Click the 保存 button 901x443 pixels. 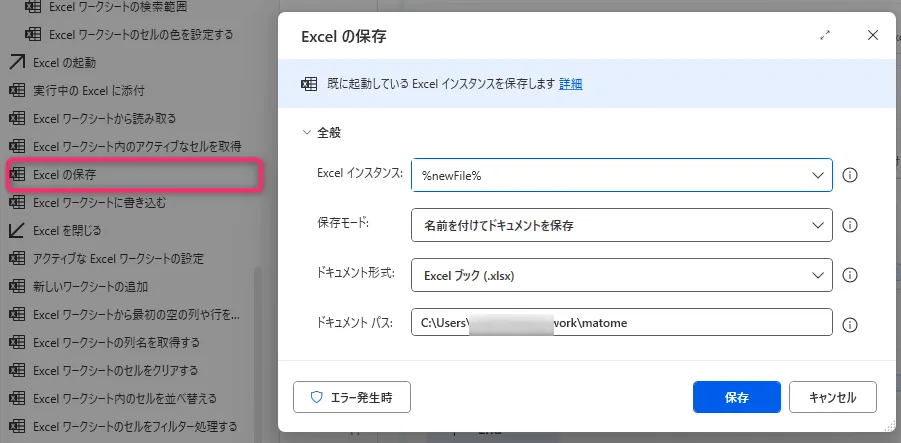coord(736,397)
